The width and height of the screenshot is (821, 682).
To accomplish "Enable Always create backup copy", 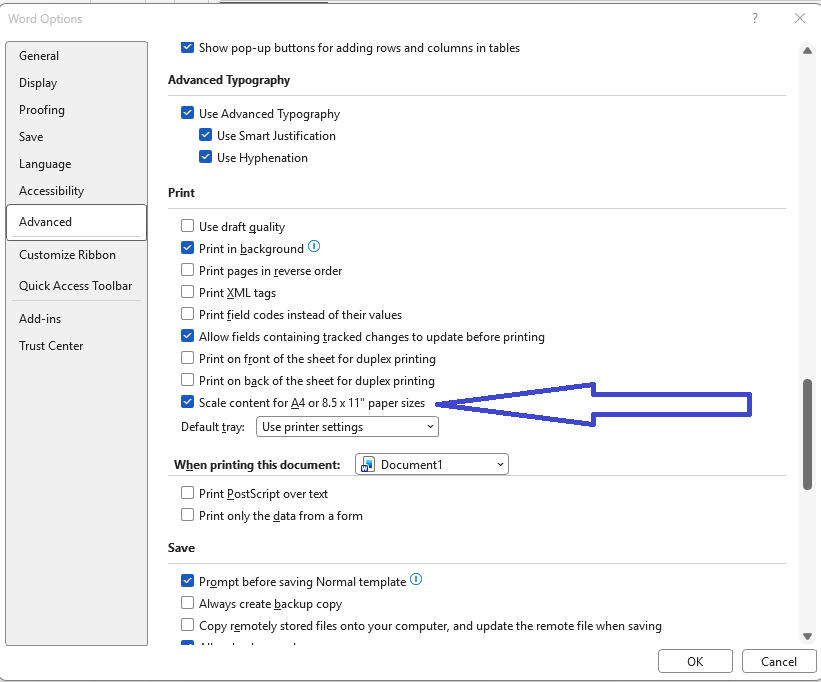I will (x=187, y=603).
